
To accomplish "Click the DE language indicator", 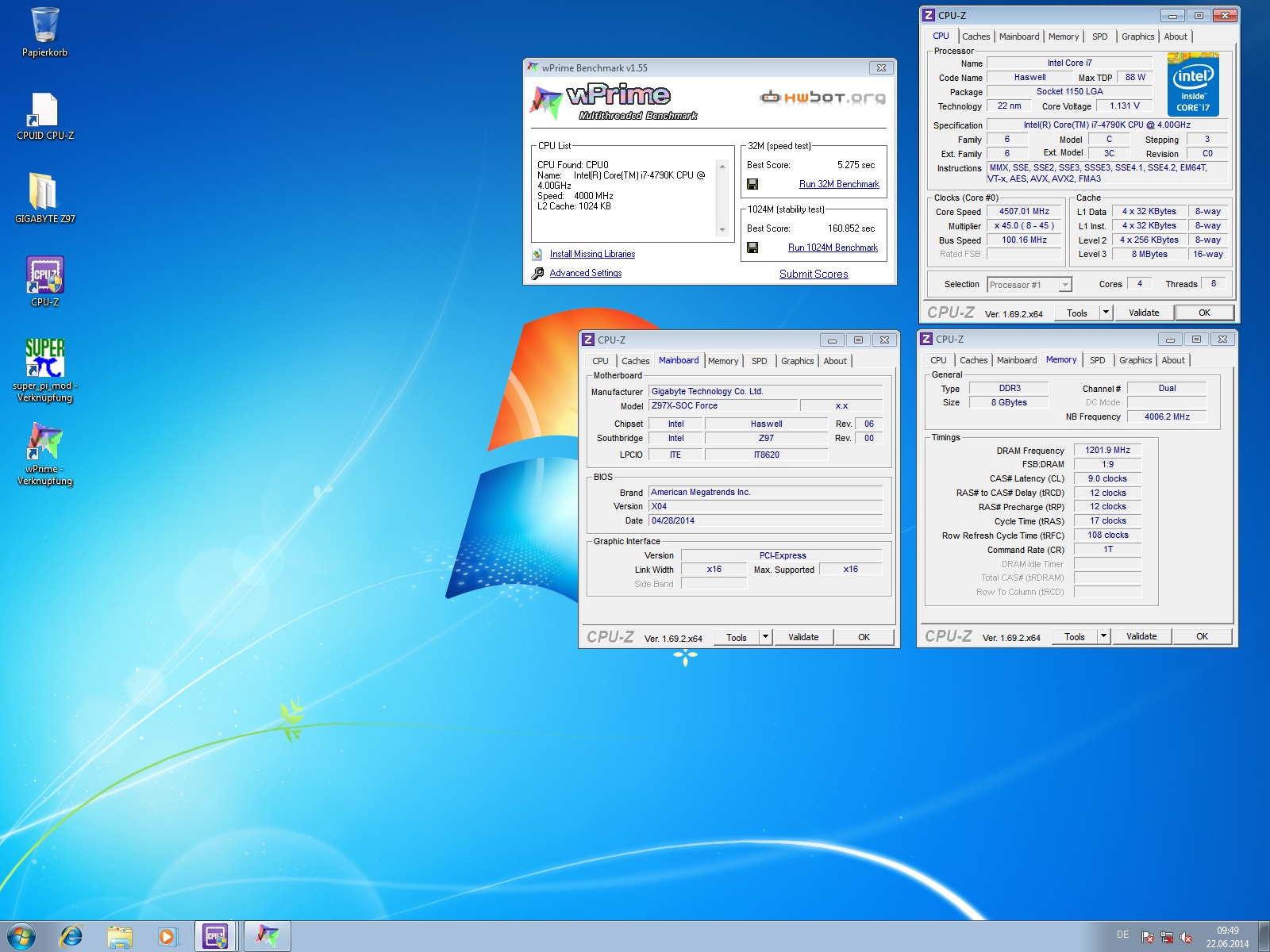I will pos(1122,935).
